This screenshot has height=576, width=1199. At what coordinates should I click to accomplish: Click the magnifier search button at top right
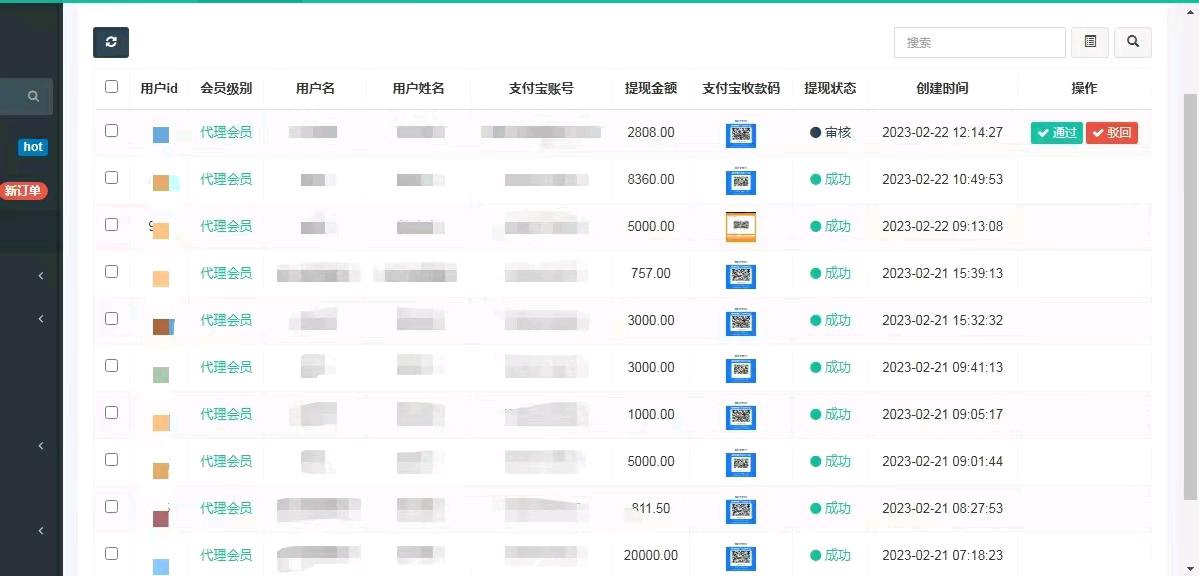click(x=1132, y=42)
